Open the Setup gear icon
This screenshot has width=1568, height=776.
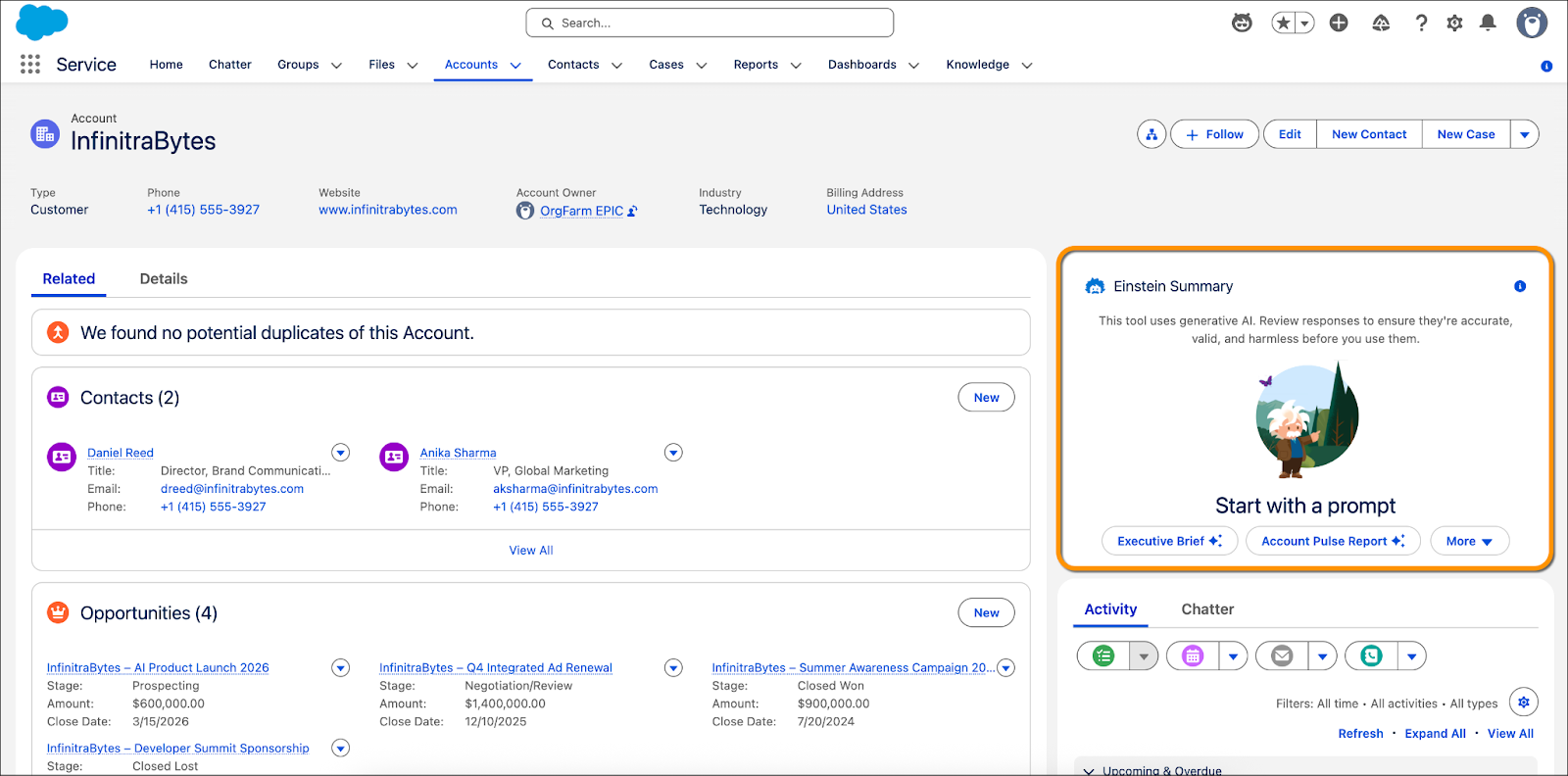click(x=1454, y=23)
